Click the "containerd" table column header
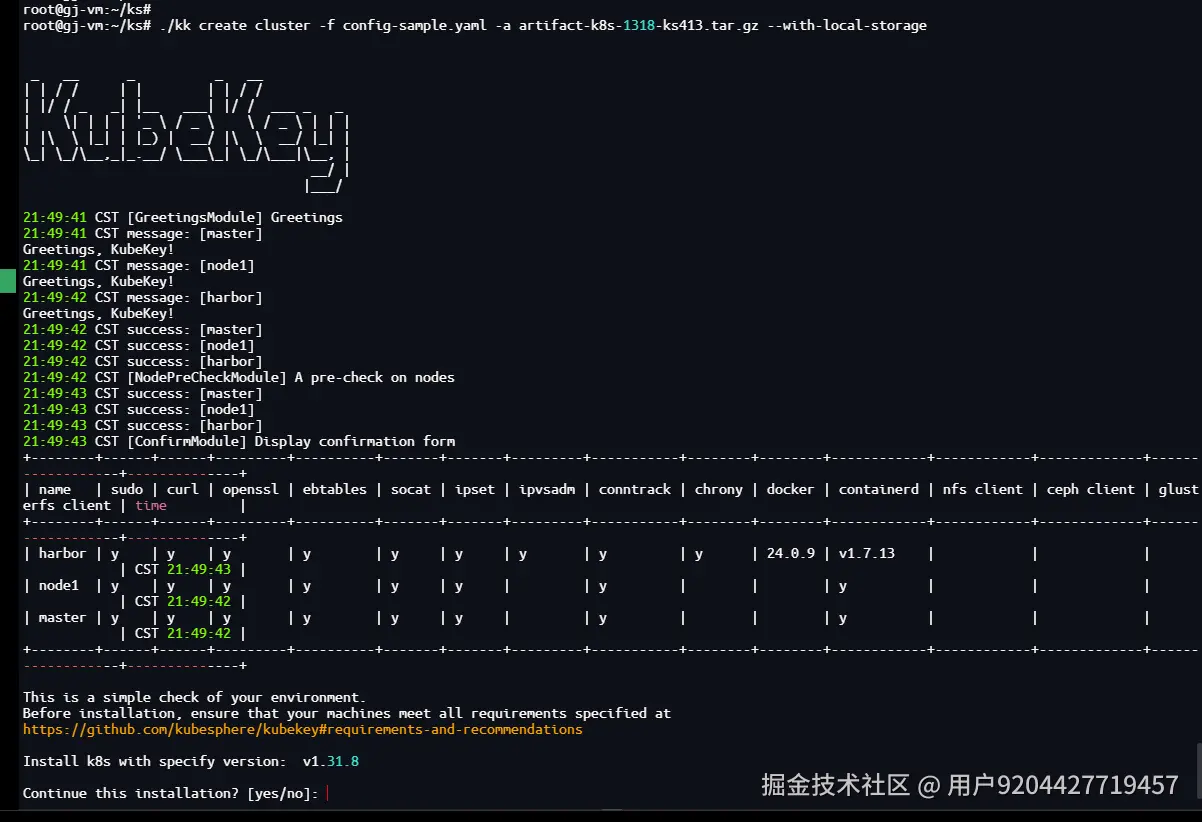 point(879,490)
